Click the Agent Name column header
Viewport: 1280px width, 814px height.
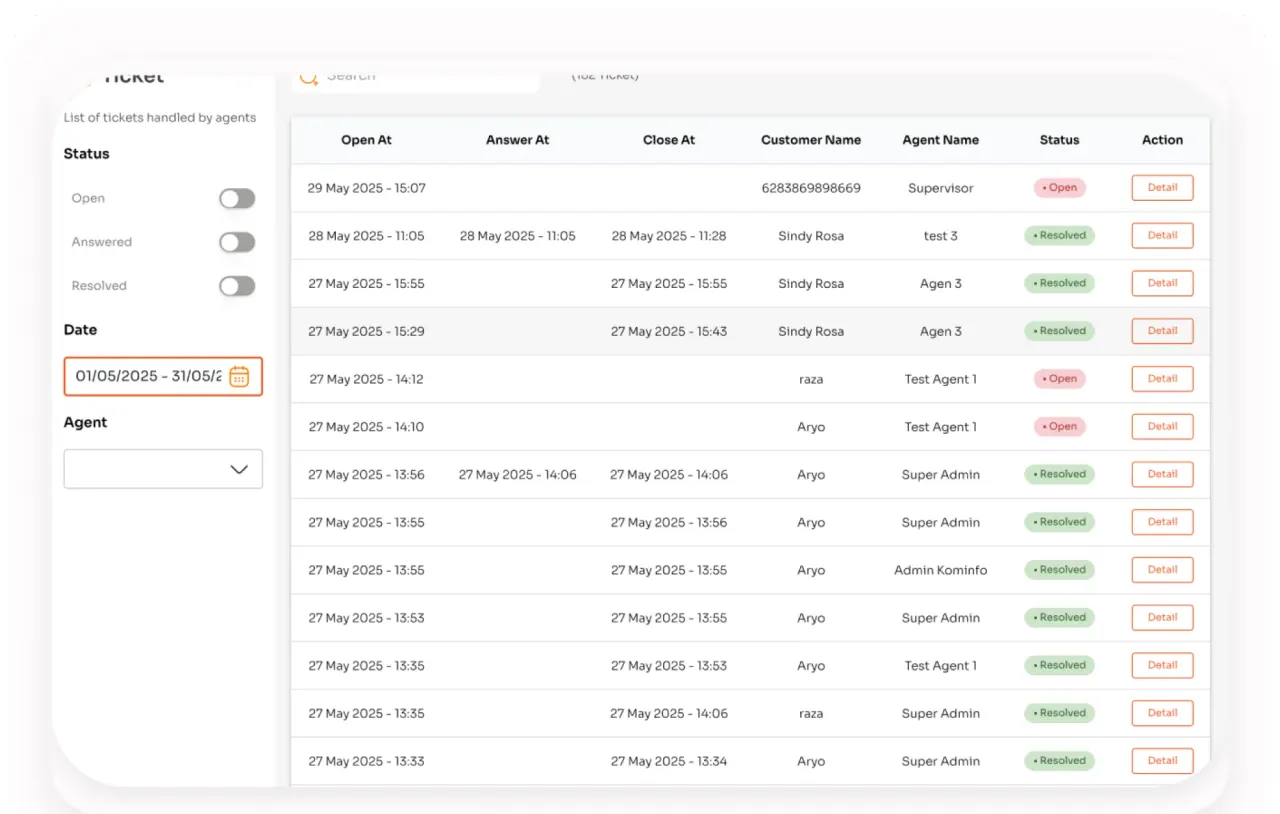tap(941, 140)
